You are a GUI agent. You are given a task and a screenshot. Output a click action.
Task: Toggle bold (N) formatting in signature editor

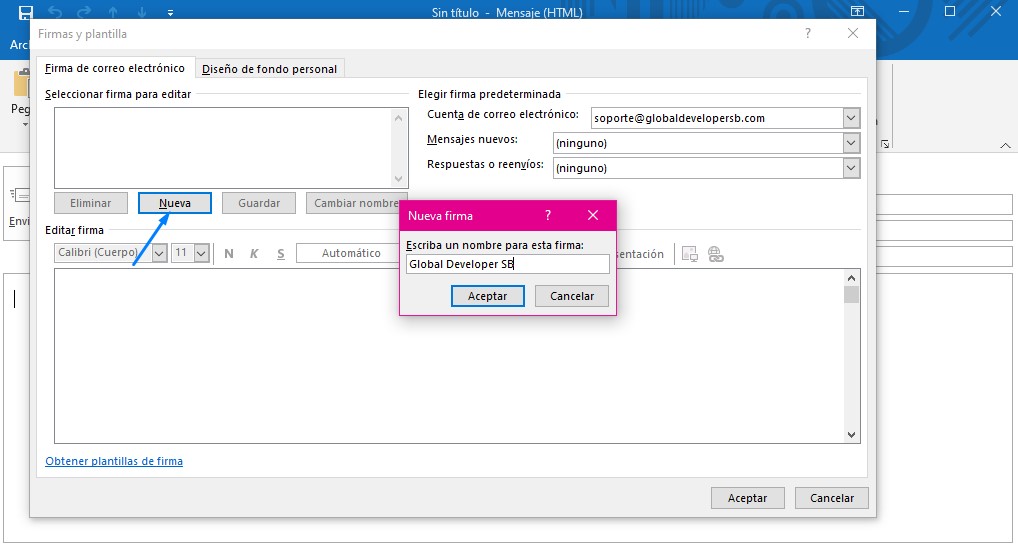click(x=229, y=254)
